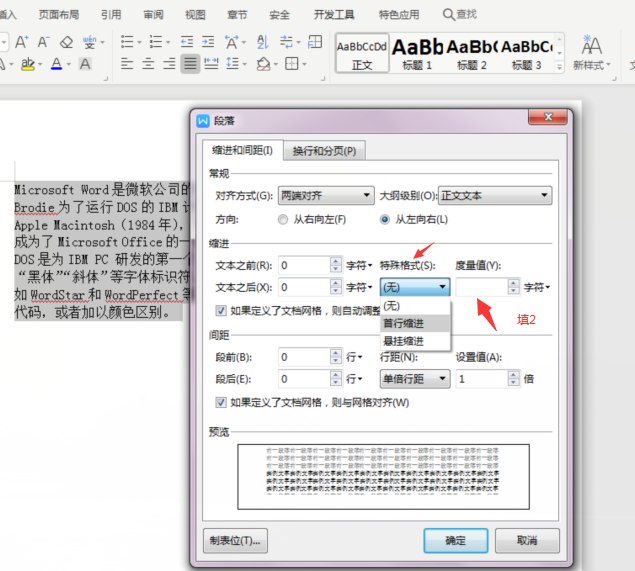Align text right in ribbon

(x=169, y=64)
